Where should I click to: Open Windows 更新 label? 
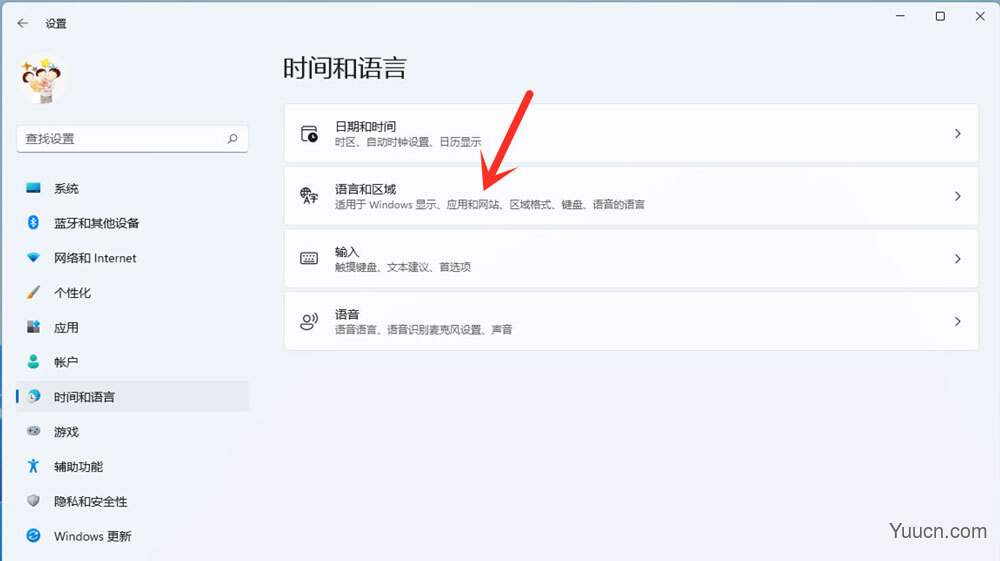pyautogui.click(x=92, y=536)
